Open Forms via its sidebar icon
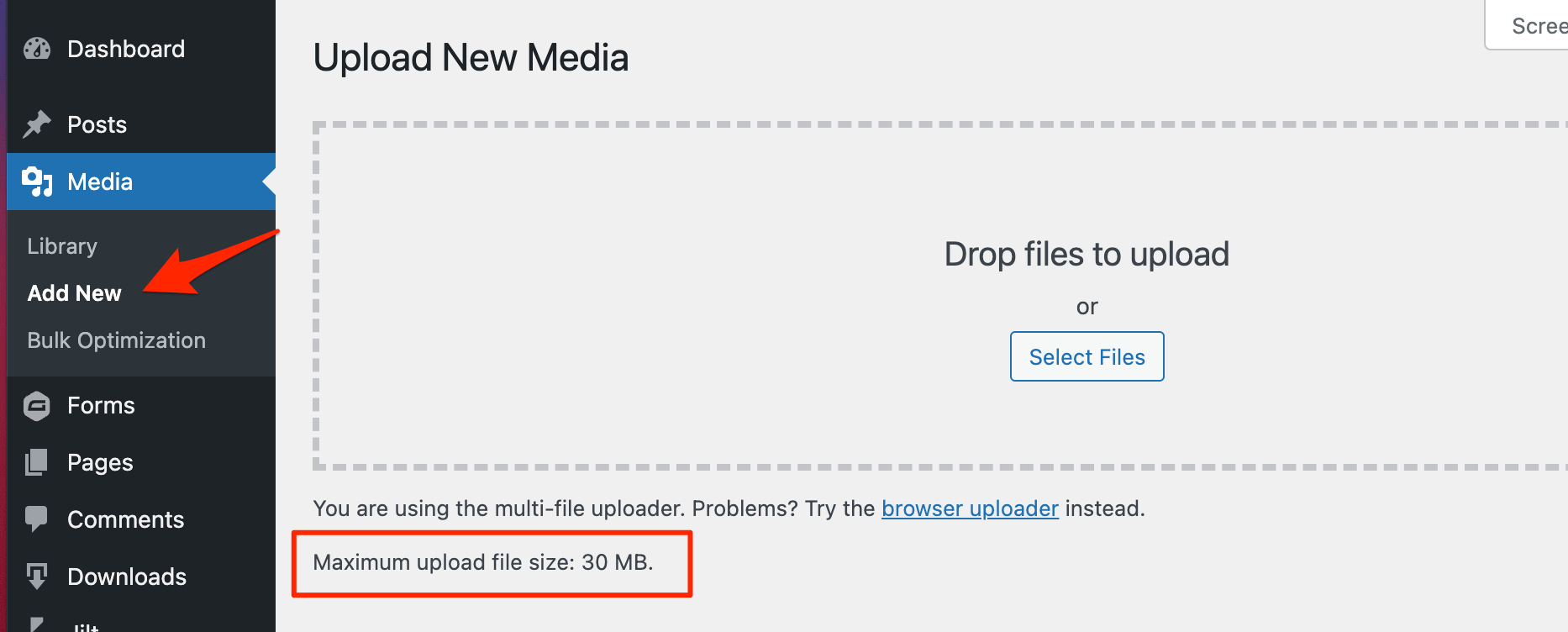 (36, 405)
